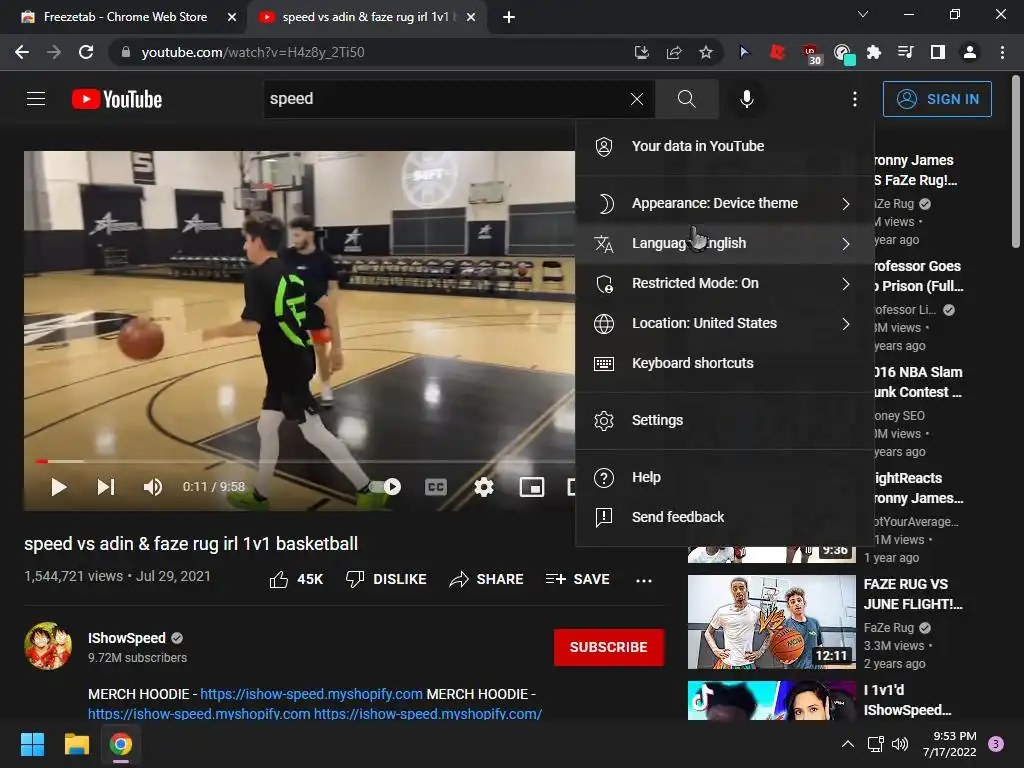Image resolution: width=1024 pixels, height=768 pixels.
Task: Open the FAZE RUG VS JUNE FLIGHT thumbnail
Action: pyautogui.click(x=771, y=622)
